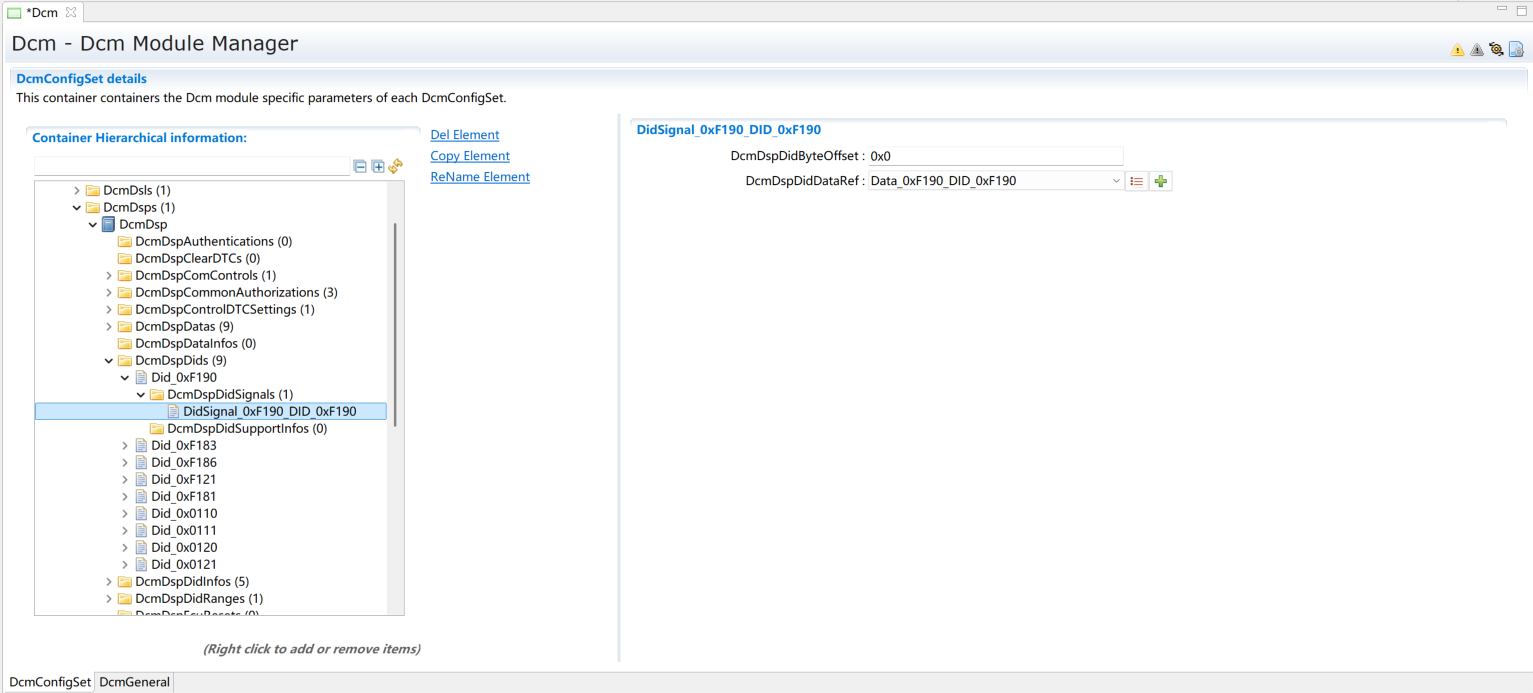The image size is (1533, 693).
Task: Open the DcmDspDidDataRef dropdown
Action: pyautogui.click(x=1116, y=181)
